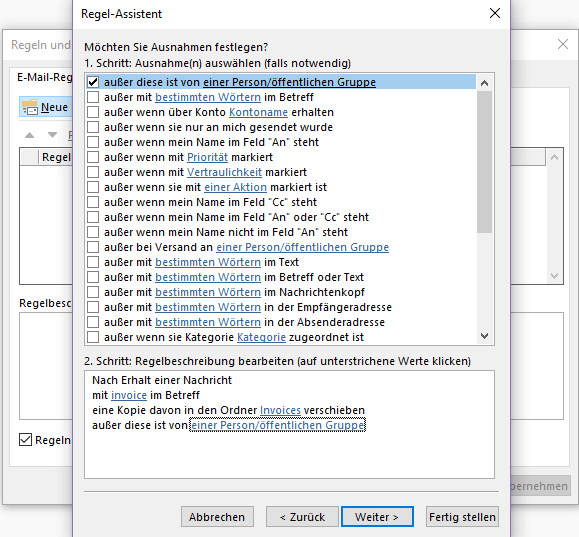Click the exceptions list scroll down arrow

[x=484, y=336]
